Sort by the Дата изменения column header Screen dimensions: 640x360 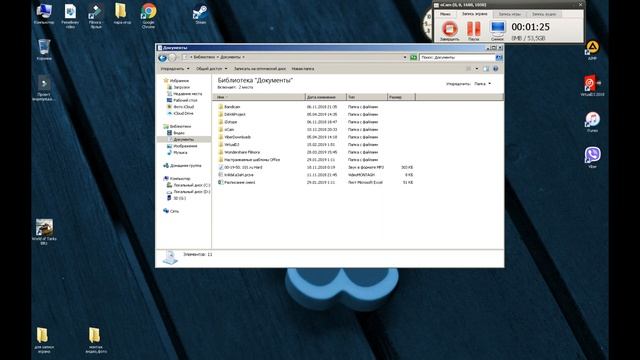(326, 97)
